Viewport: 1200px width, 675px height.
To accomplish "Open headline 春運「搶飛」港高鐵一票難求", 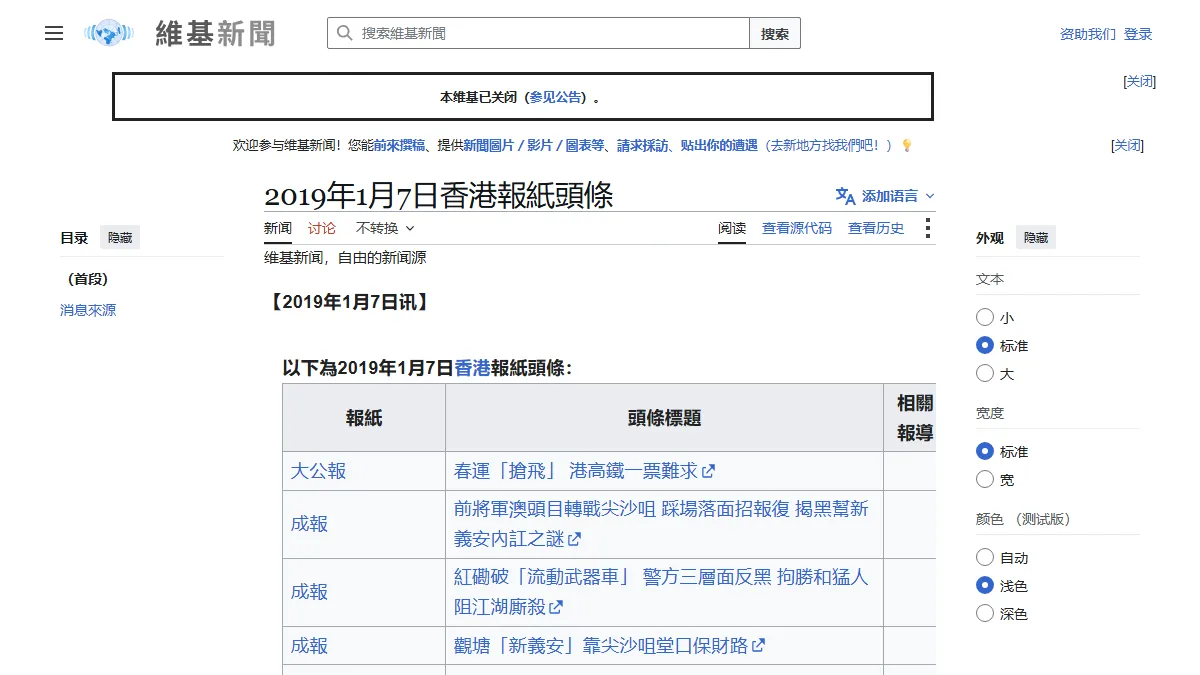I will (x=584, y=471).
